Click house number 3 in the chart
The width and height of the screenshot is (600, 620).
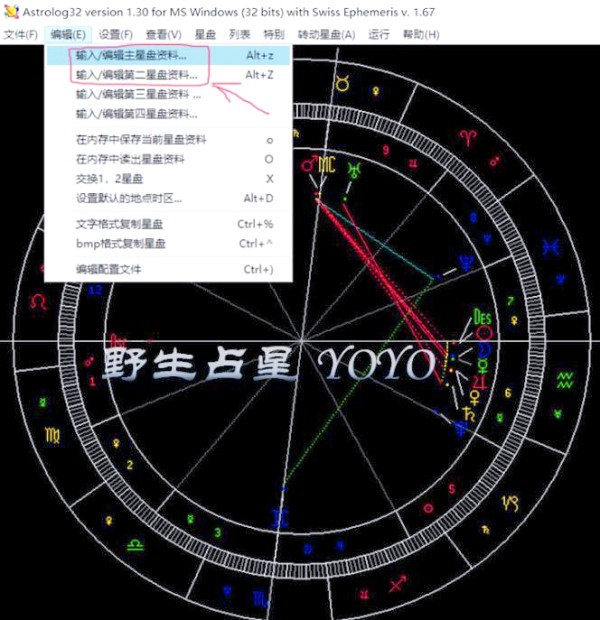218,533
